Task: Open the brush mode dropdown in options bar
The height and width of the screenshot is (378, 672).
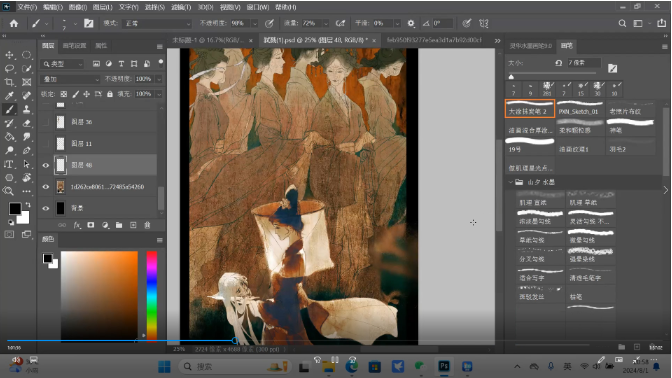Action: click(x=157, y=23)
